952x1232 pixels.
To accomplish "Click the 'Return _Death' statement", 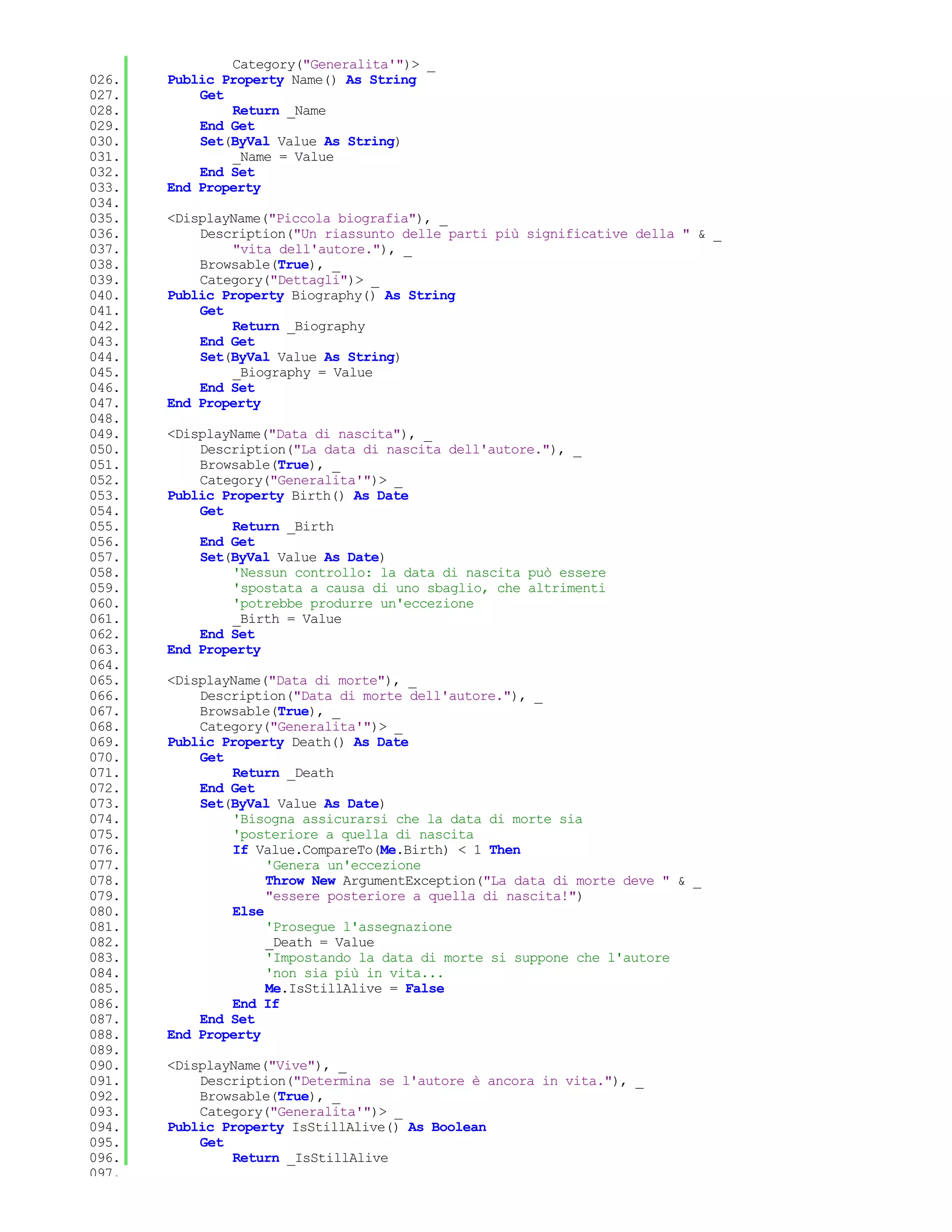I will click(283, 774).
